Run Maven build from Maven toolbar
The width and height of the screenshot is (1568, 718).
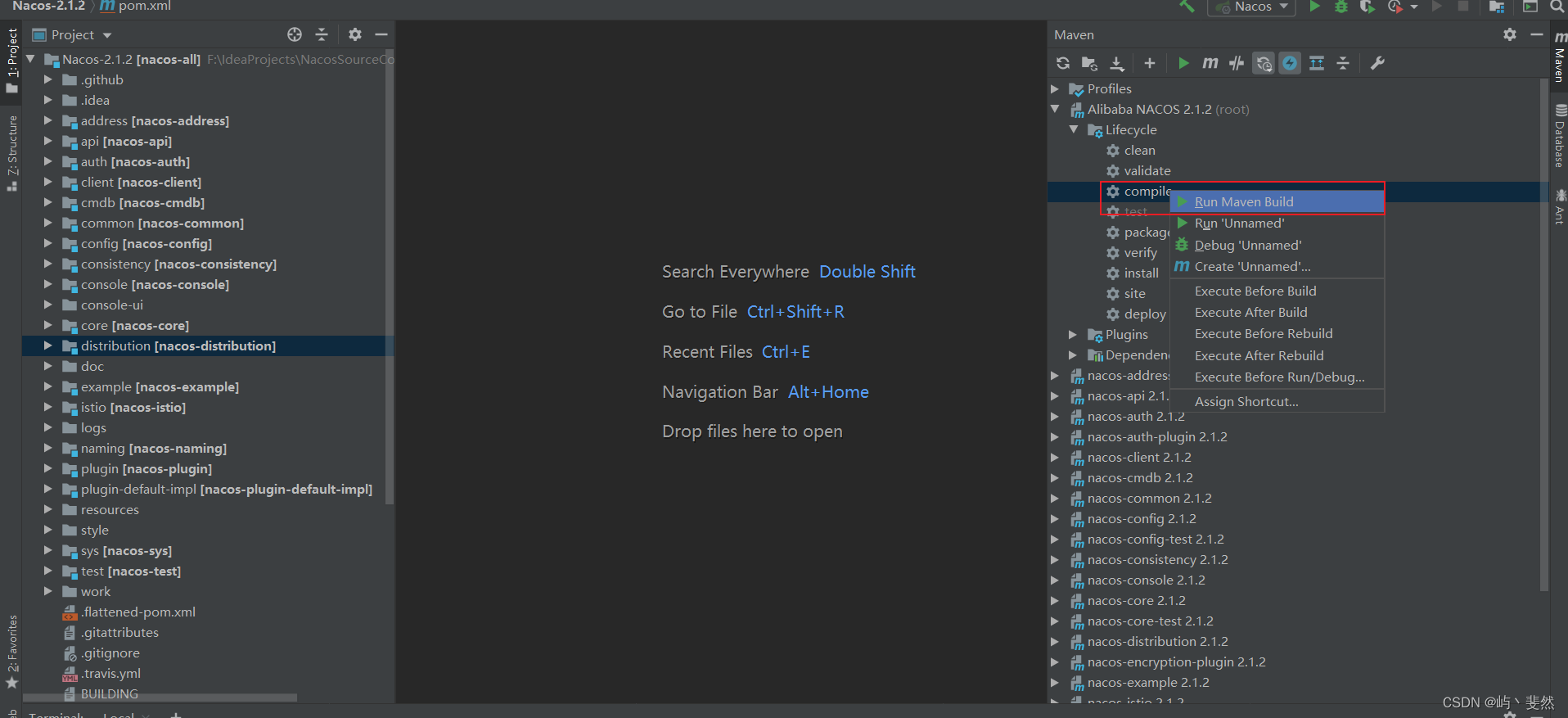tap(1183, 63)
